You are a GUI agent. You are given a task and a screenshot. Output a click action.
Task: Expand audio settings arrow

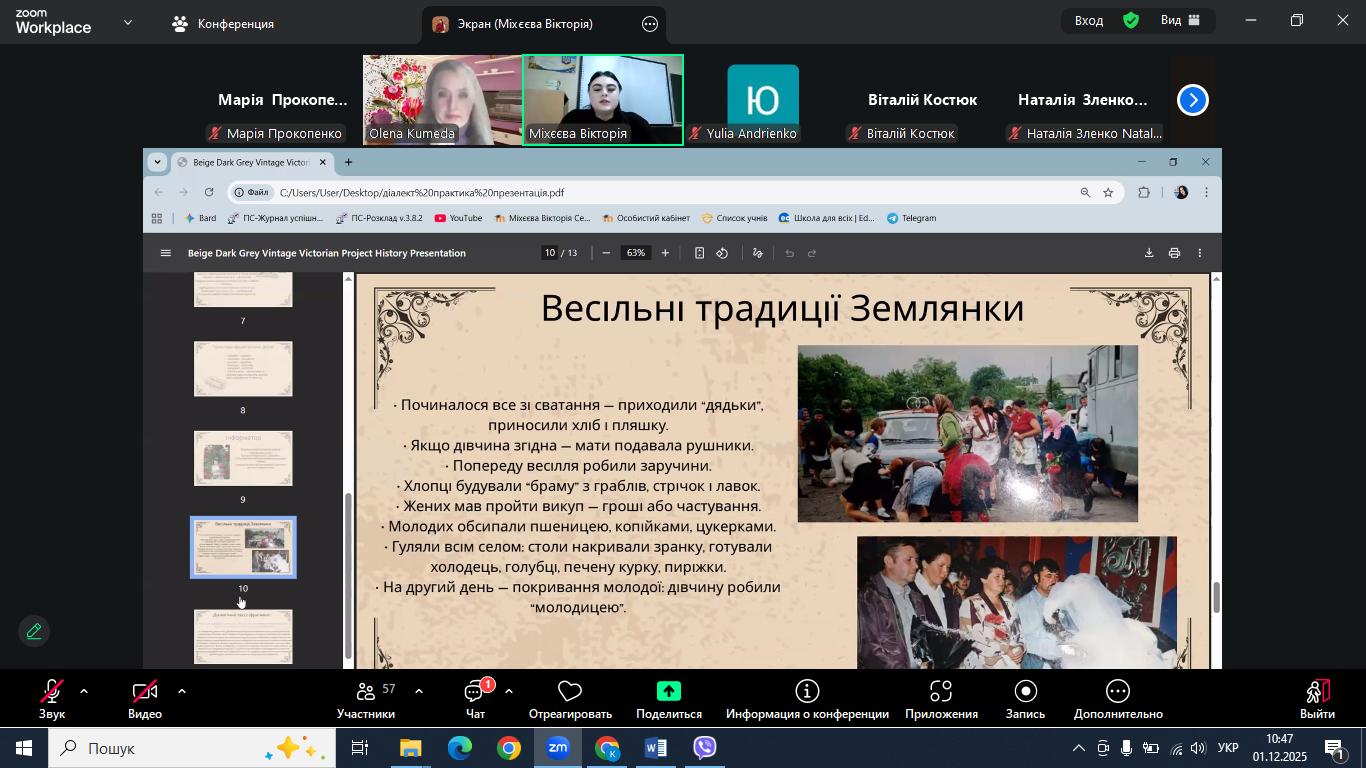coord(84,691)
